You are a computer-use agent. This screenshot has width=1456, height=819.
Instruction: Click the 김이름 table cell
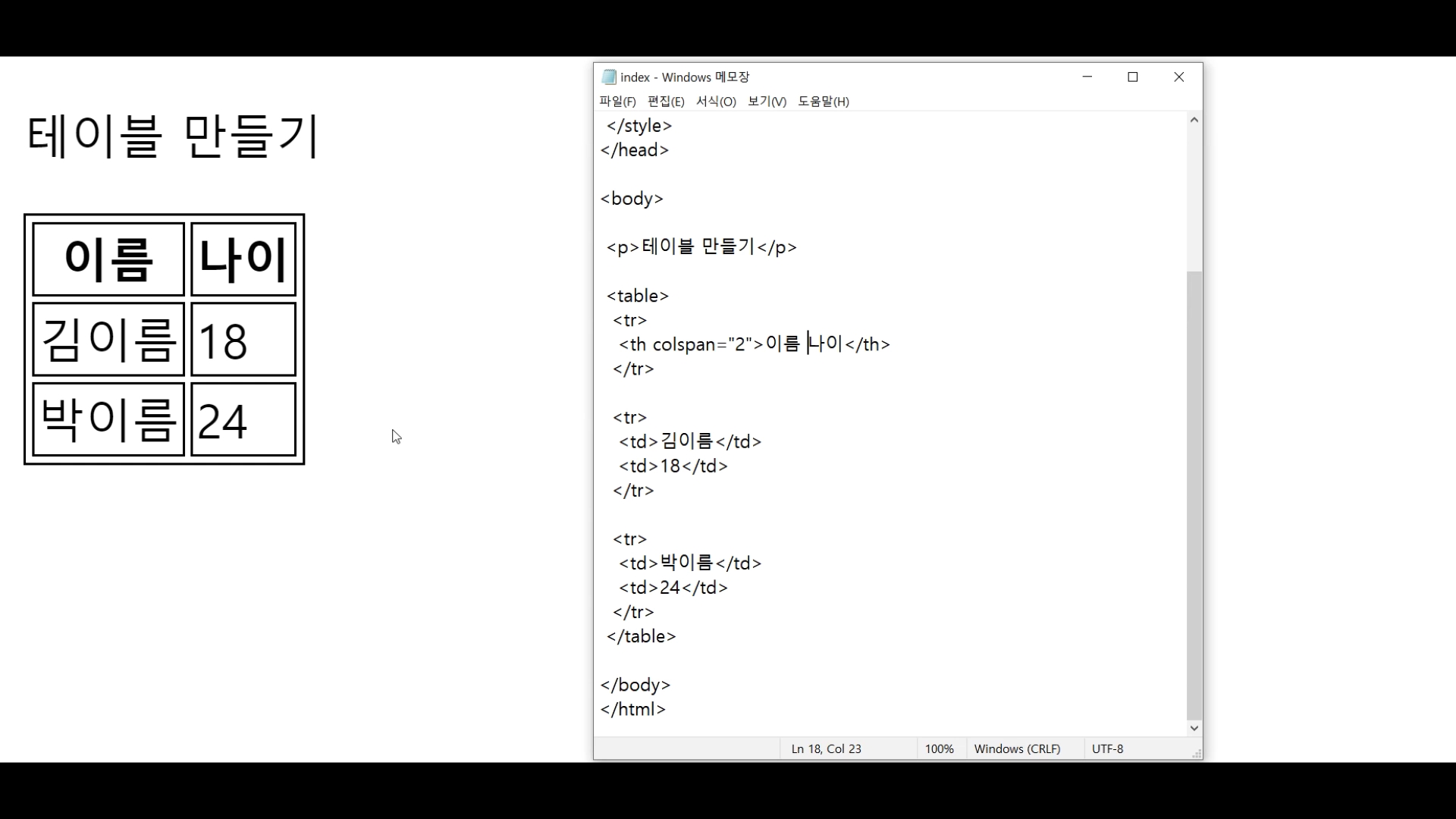click(108, 339)
